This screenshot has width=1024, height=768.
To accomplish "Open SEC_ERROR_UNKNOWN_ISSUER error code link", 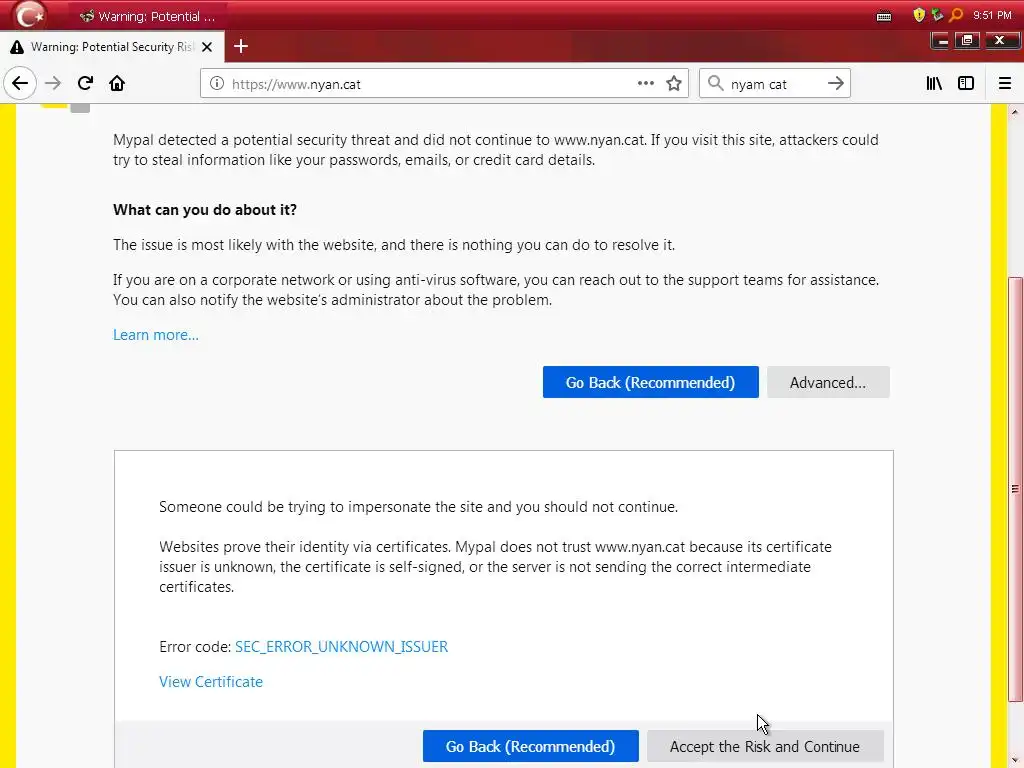I will [342, 647].
